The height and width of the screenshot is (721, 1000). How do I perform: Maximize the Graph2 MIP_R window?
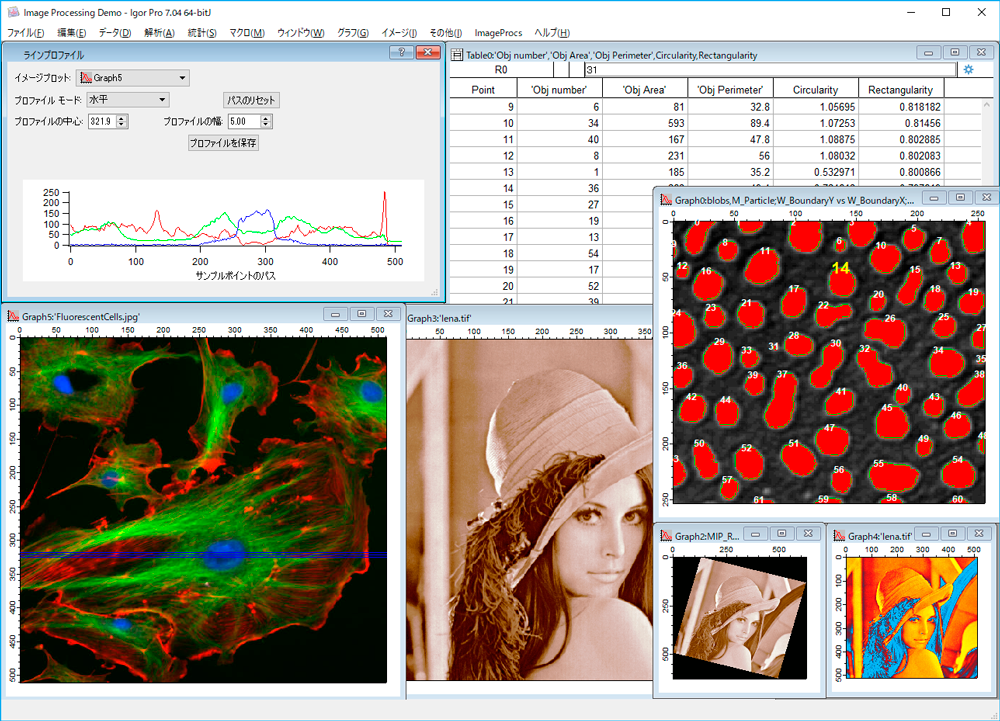[x=782, y=534]
